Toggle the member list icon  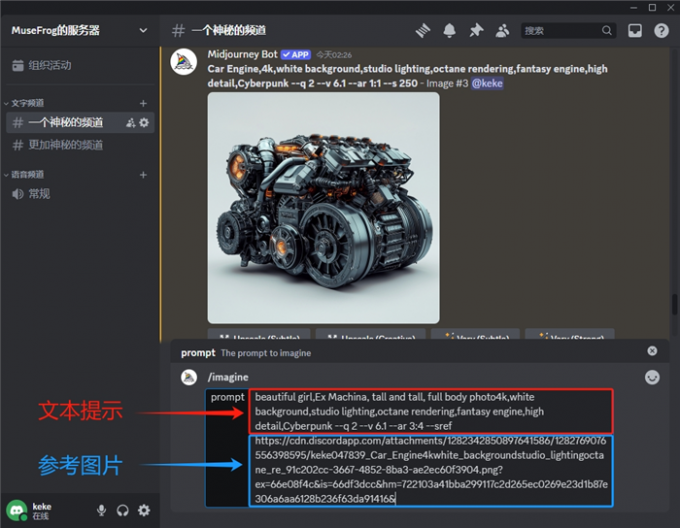click(x=503, y=31)
